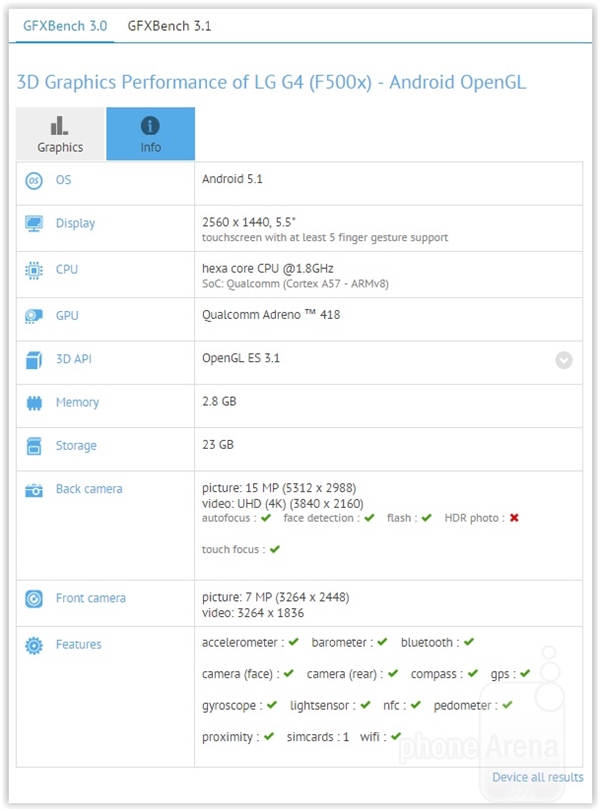Click the green check next to flash
Viewport: 600px width, 811px height.
click(x=426, y=518)
